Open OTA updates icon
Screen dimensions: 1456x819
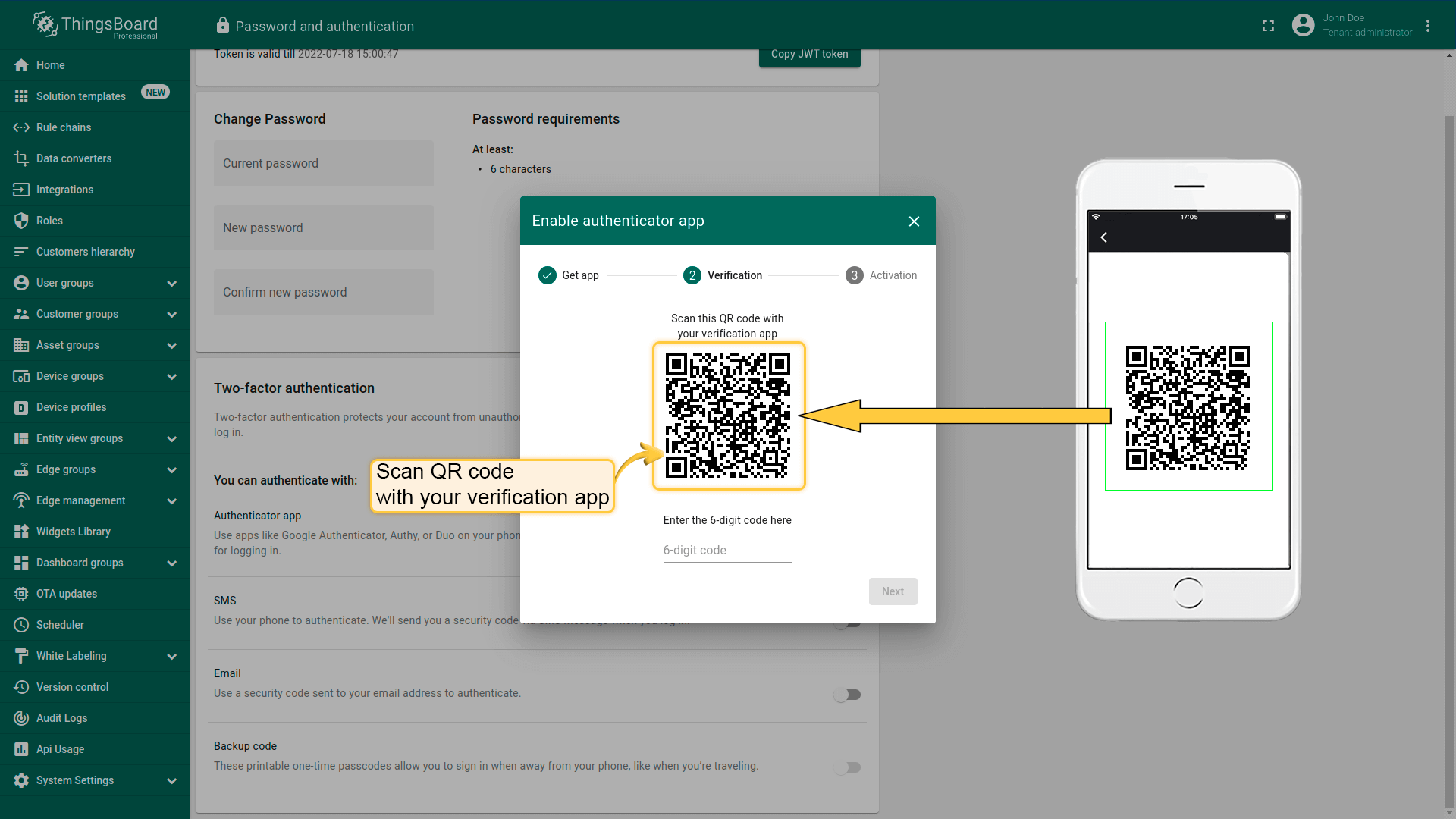[21, 594]
